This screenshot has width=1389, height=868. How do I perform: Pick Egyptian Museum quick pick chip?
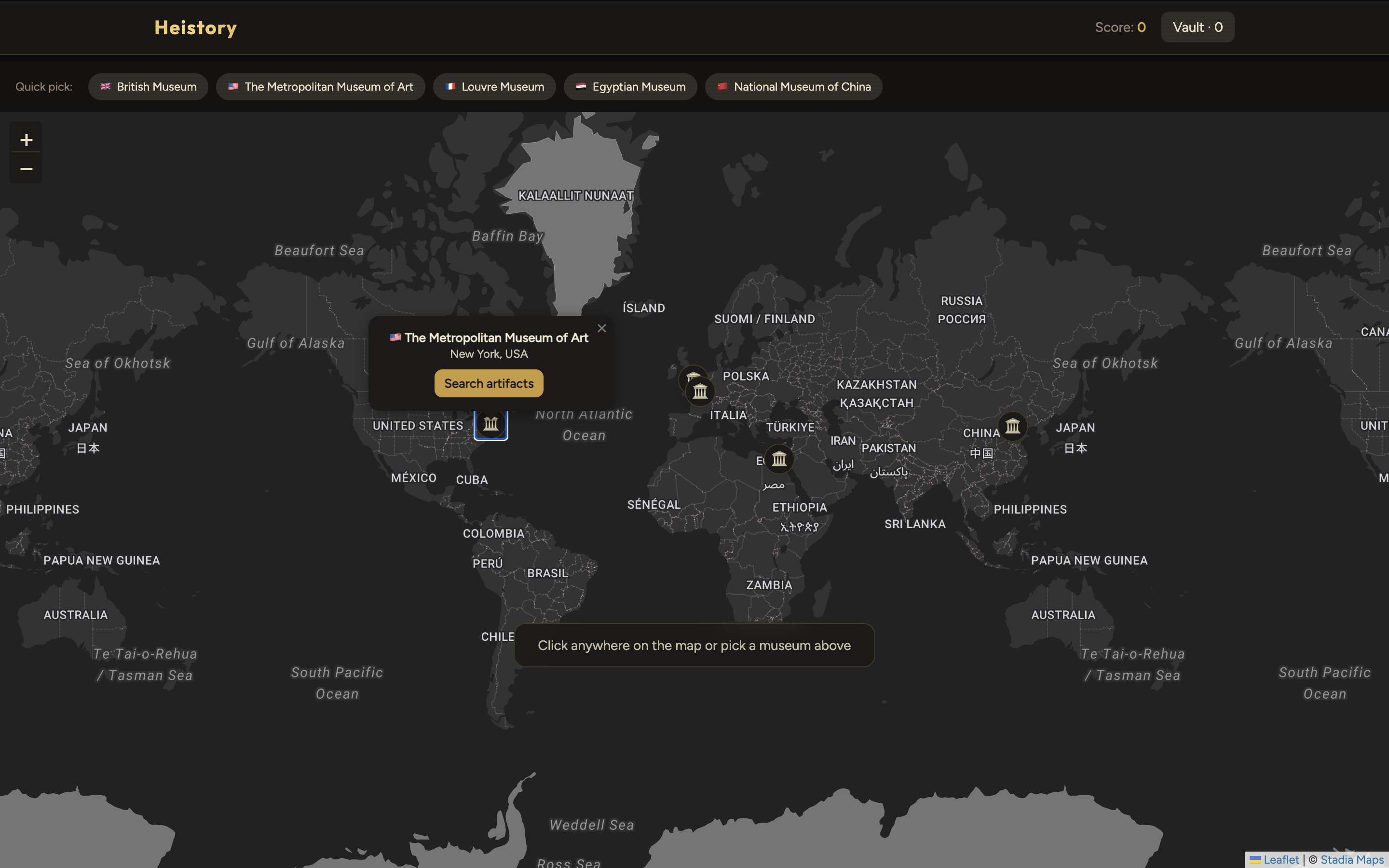point(630,87)
